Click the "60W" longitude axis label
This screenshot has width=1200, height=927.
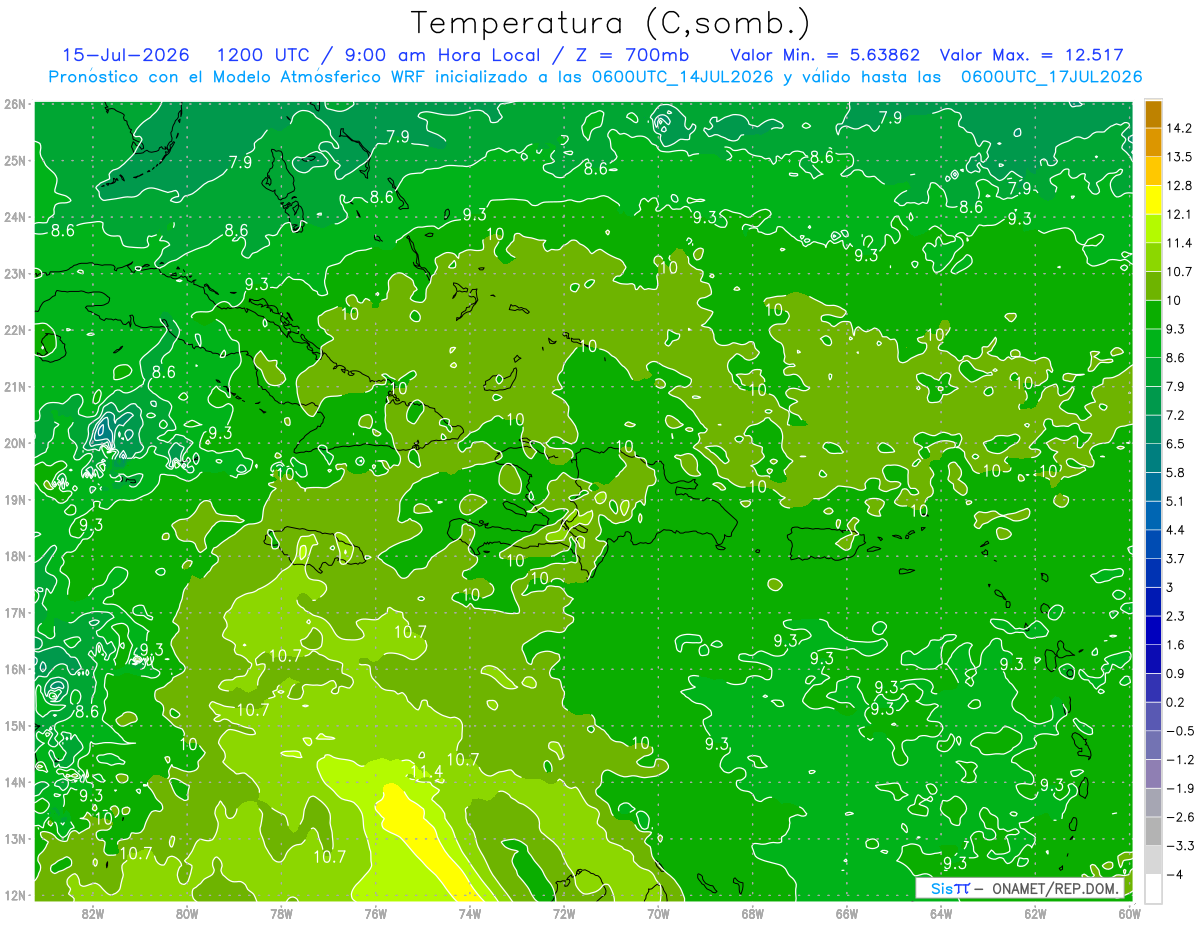point(1129,913)
